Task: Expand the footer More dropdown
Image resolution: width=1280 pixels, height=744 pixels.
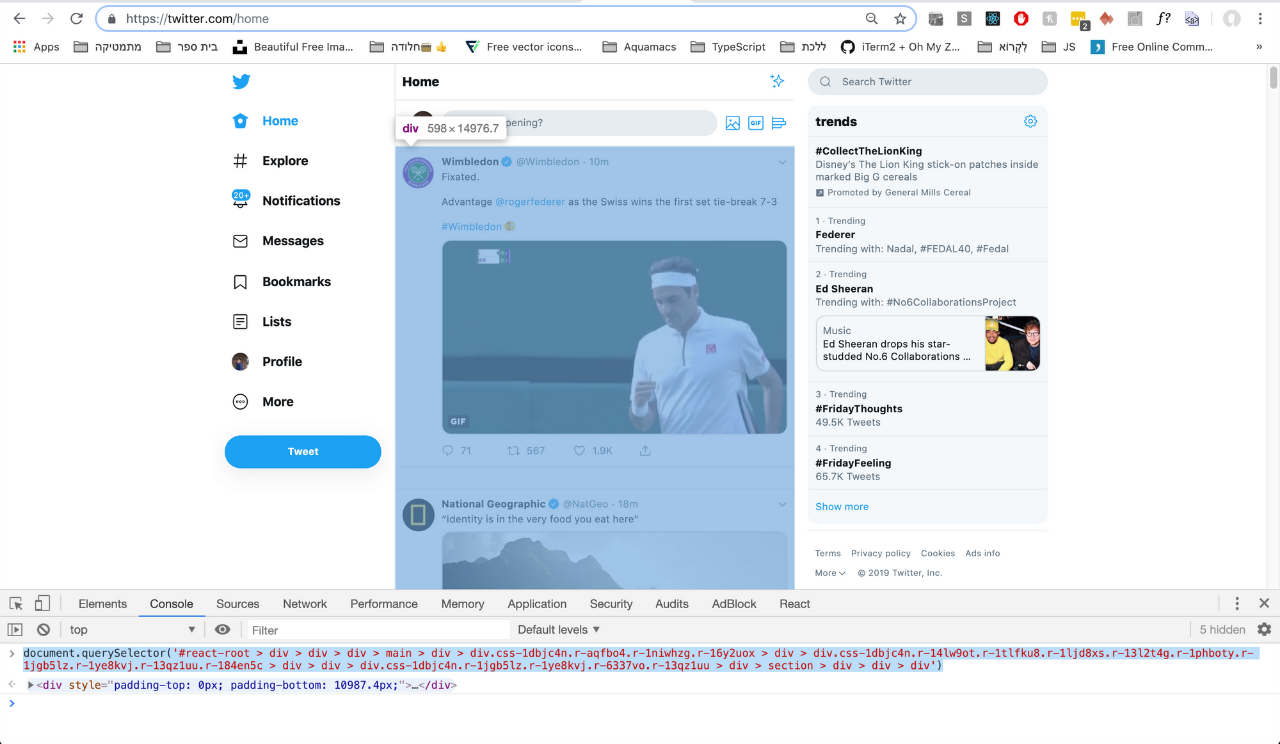Action: 830,573
